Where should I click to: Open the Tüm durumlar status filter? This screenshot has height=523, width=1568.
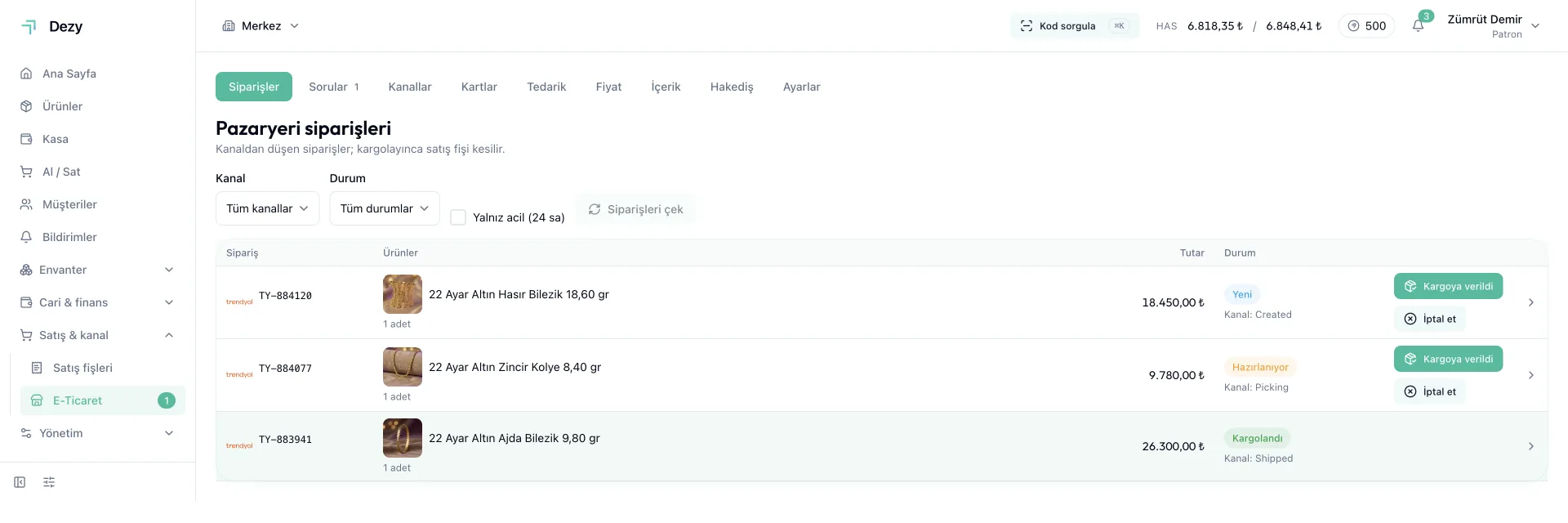(x=385, y=208)
